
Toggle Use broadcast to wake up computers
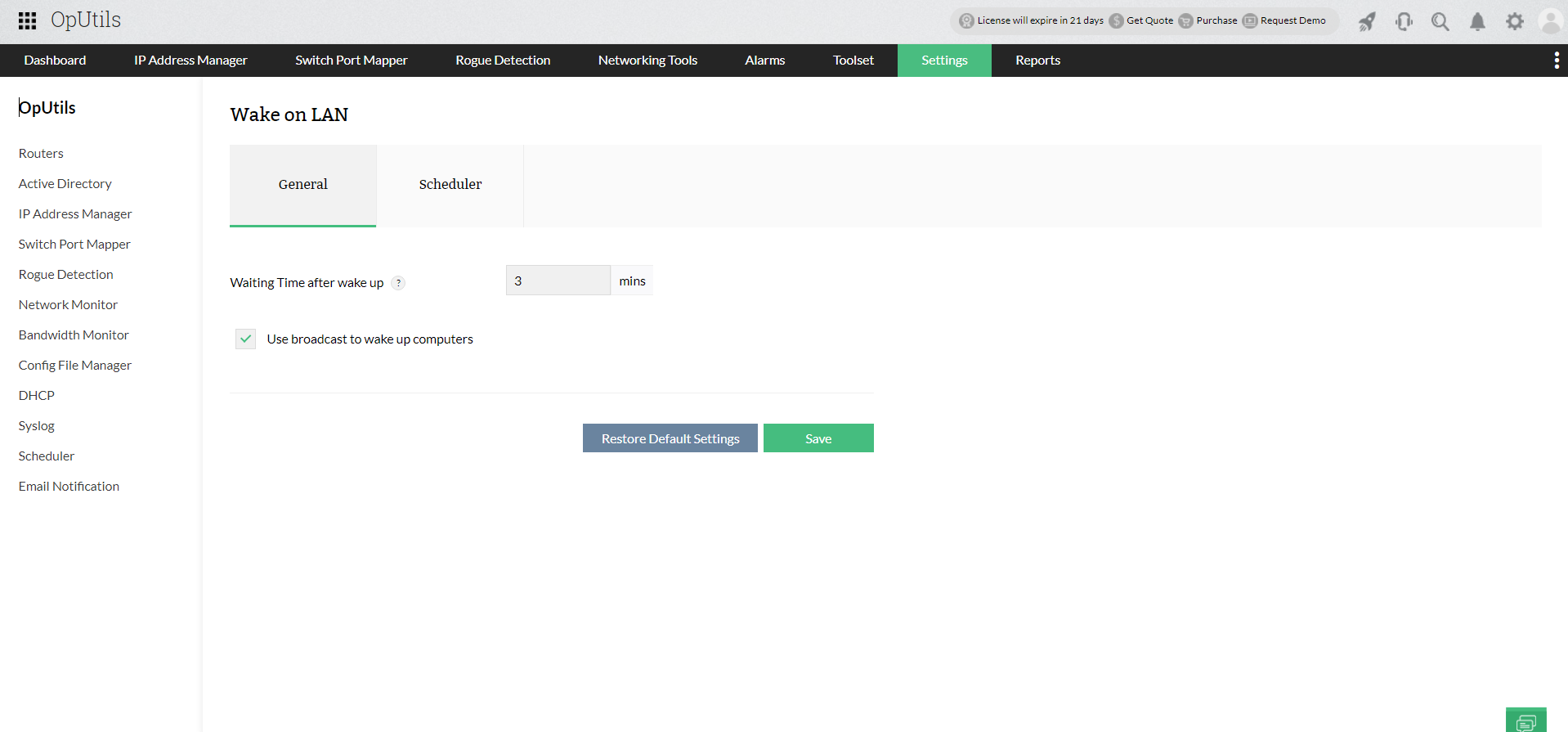[245, 339]
